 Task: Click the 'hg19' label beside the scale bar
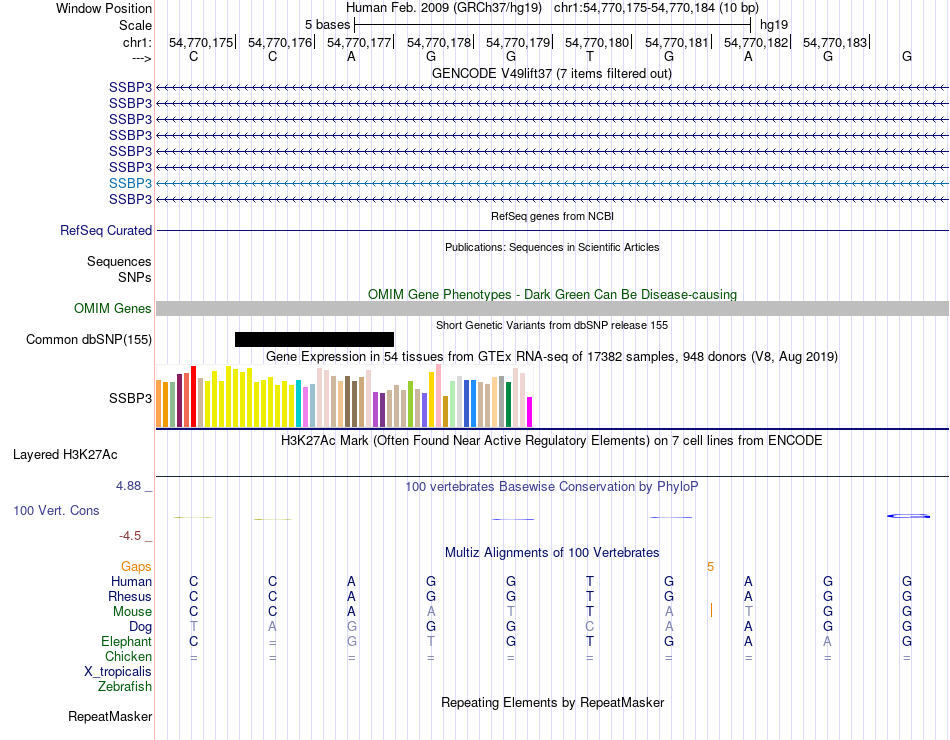tap(774, 25)
